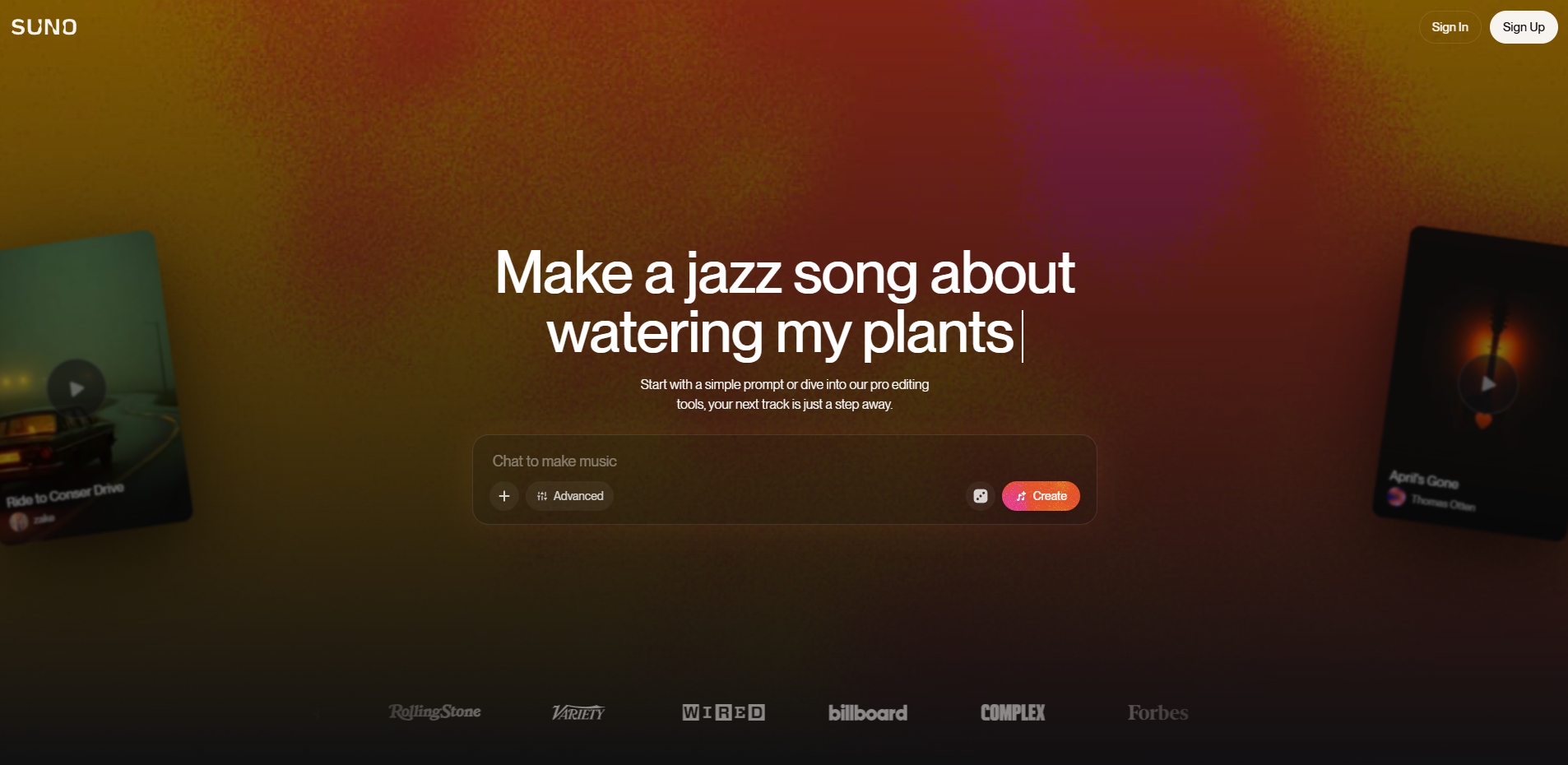Click the SUNO logo

[44, 27]
